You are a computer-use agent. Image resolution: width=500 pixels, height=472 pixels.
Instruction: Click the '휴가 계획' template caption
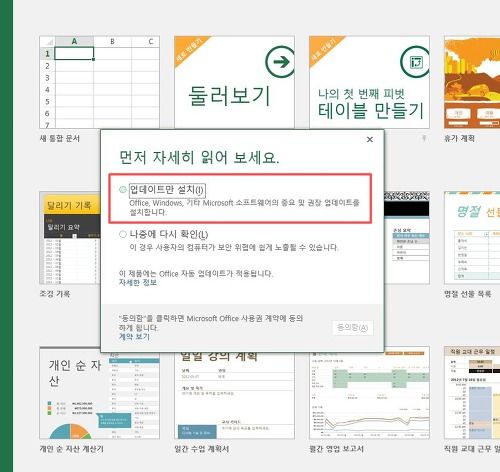[x=459, y=138]
